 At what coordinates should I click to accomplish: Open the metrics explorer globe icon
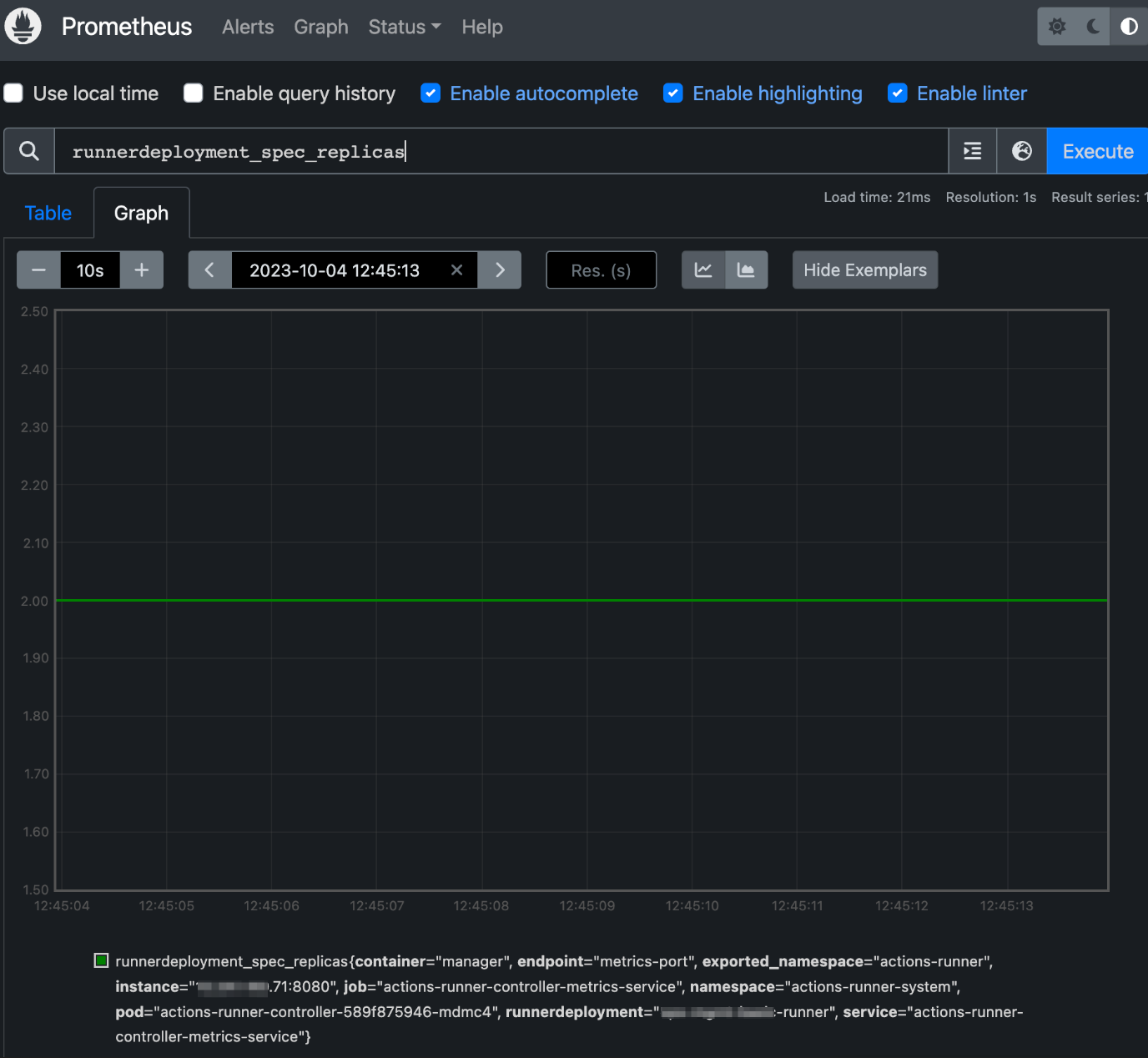1022,151
